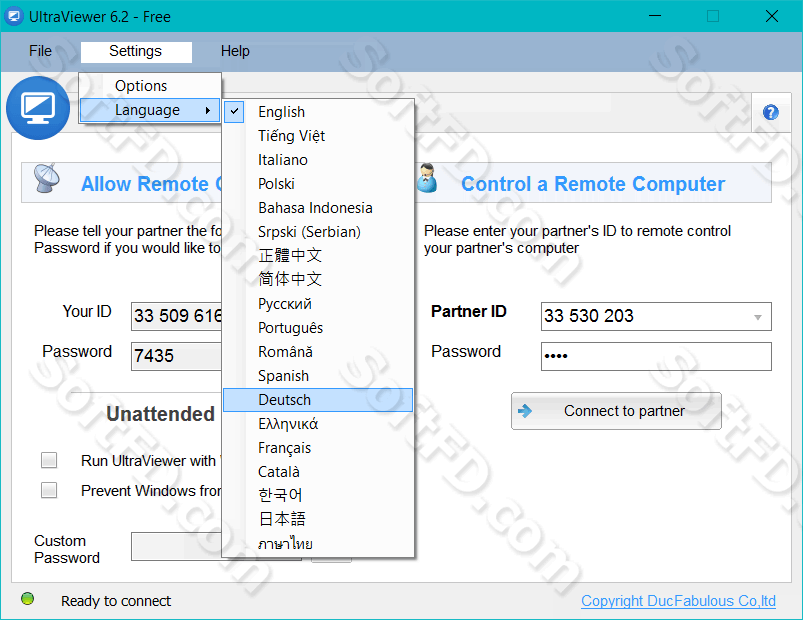Open the Settings menu

136,51
